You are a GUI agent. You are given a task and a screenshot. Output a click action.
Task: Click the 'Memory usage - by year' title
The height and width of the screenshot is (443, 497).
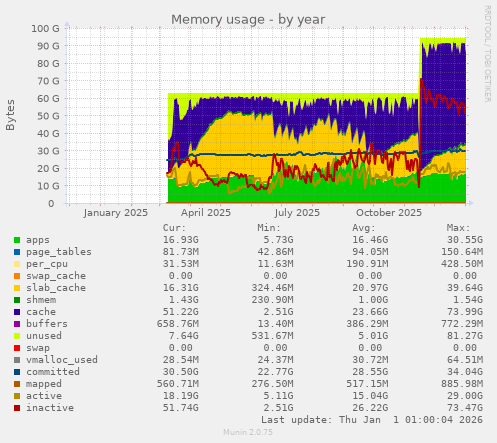point(248,20)
